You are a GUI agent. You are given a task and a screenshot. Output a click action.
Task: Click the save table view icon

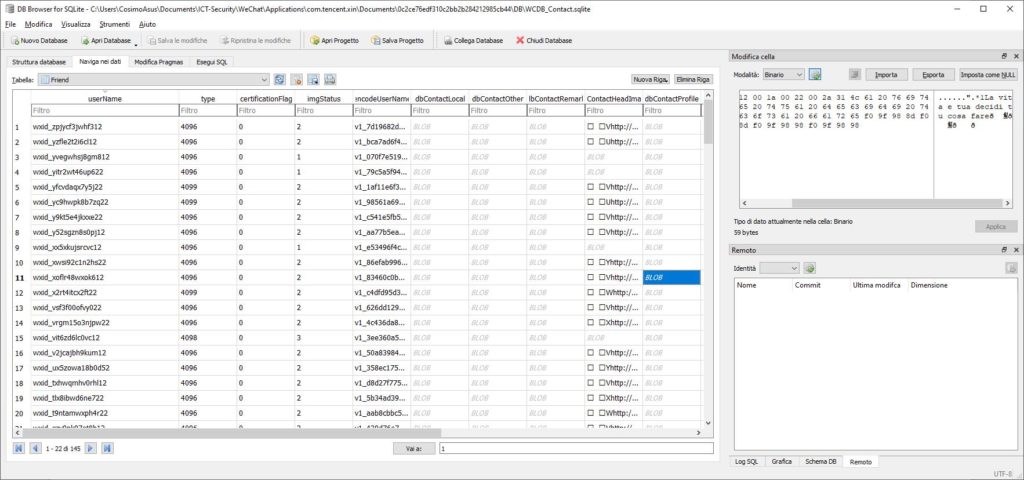tap(313, 80)
